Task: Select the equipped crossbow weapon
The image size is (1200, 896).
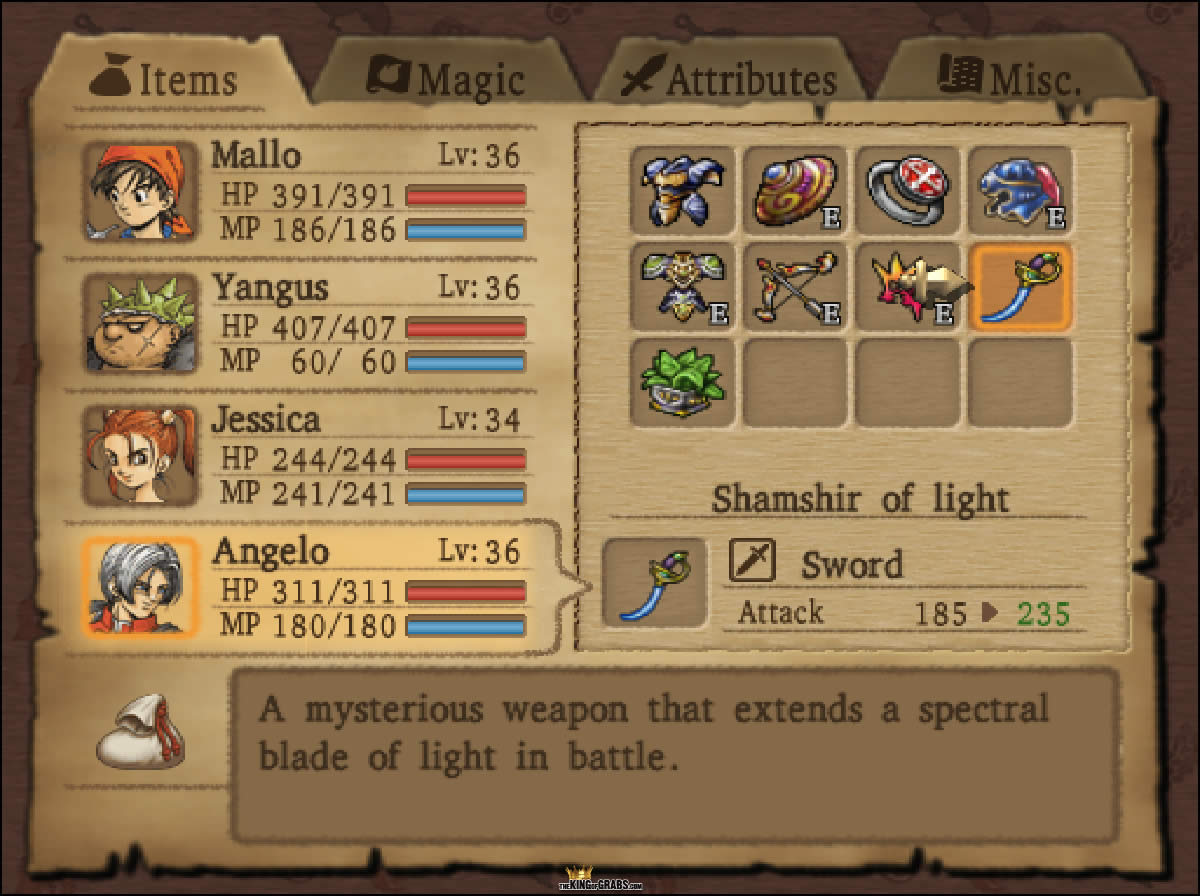Action: click(795, 286)
